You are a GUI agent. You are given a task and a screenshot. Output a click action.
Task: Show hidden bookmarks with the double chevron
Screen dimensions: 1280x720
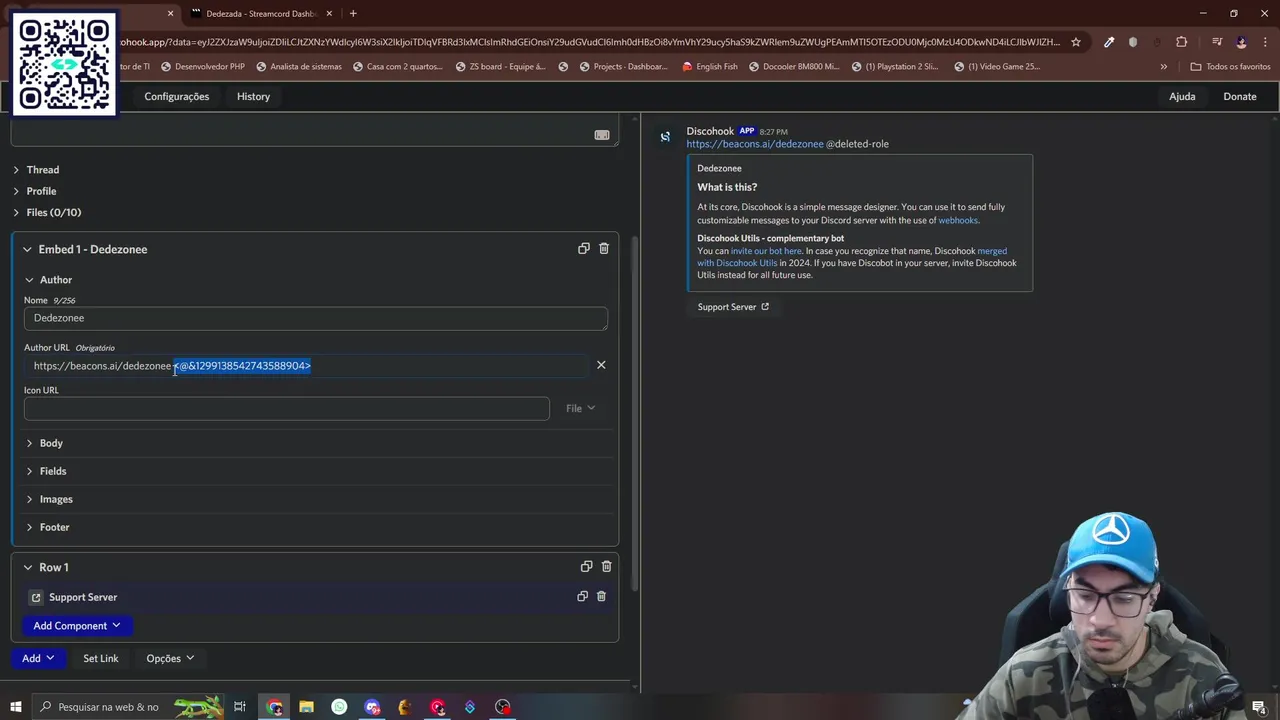[1163, 67]
